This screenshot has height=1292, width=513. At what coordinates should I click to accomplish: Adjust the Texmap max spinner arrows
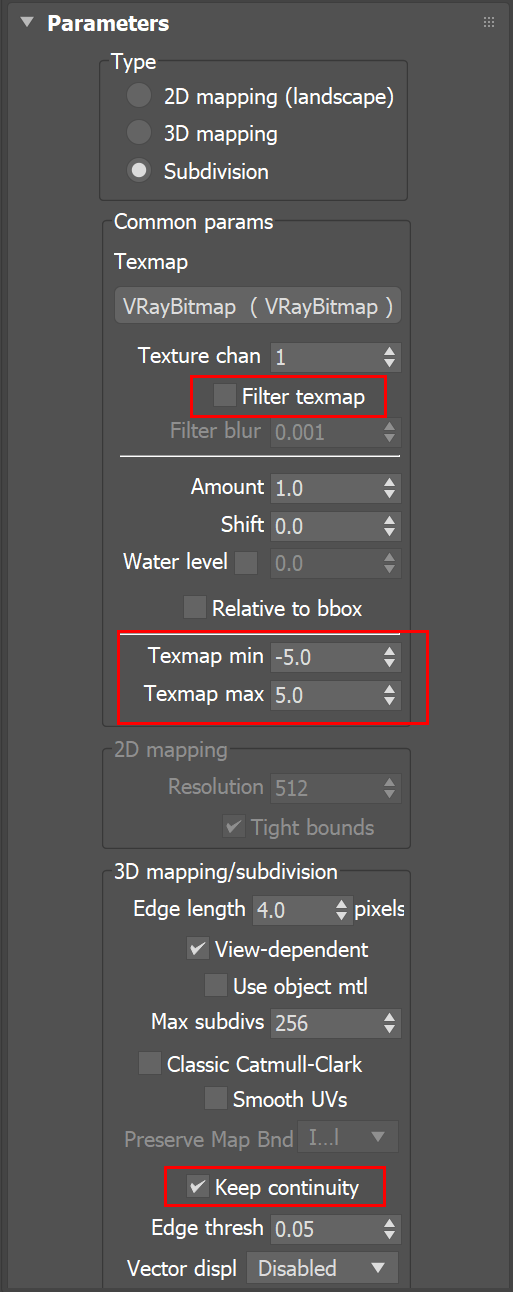coord(390,694)
